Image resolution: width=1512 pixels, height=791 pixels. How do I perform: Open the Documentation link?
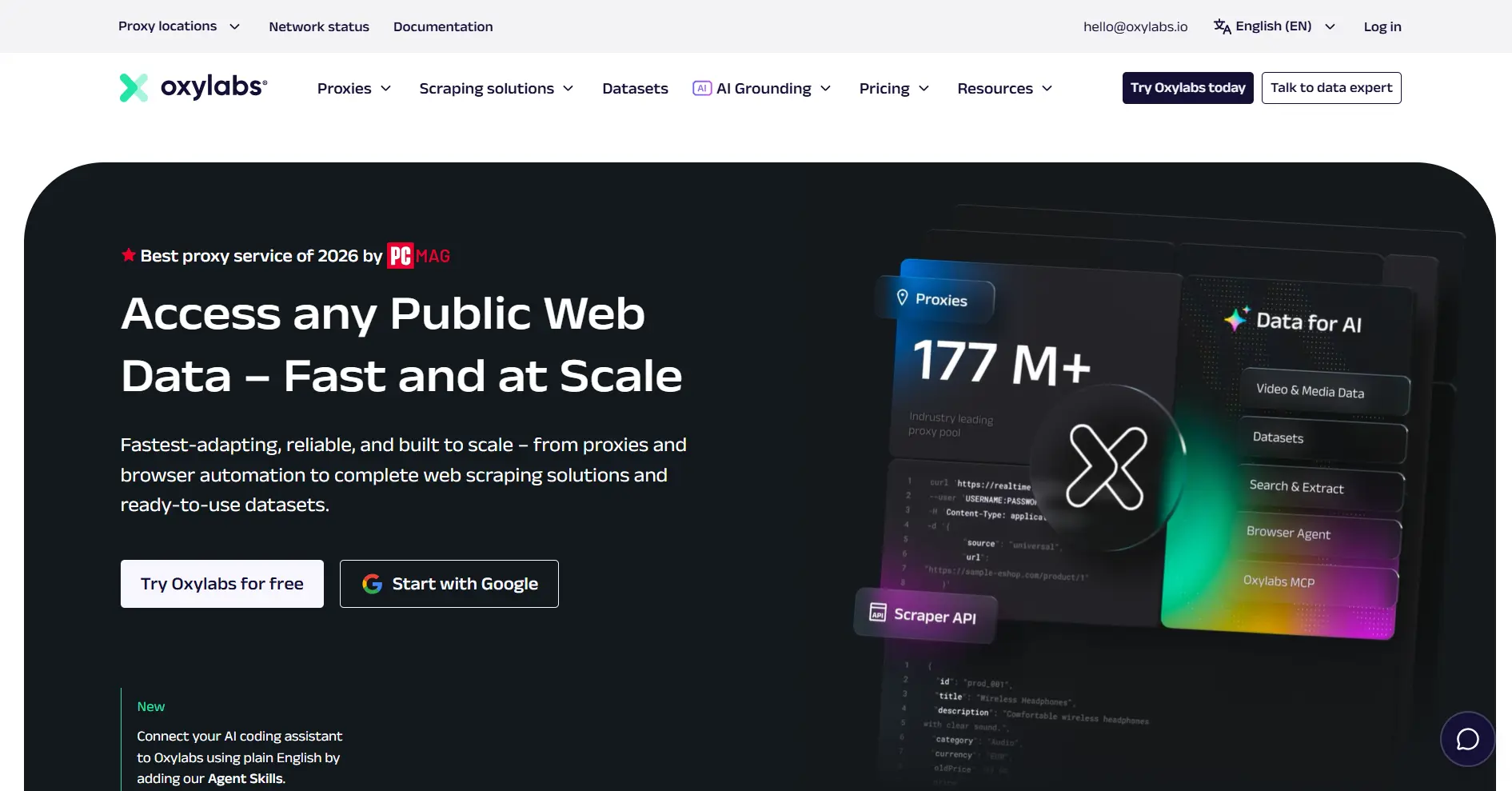tap(443, 26)
